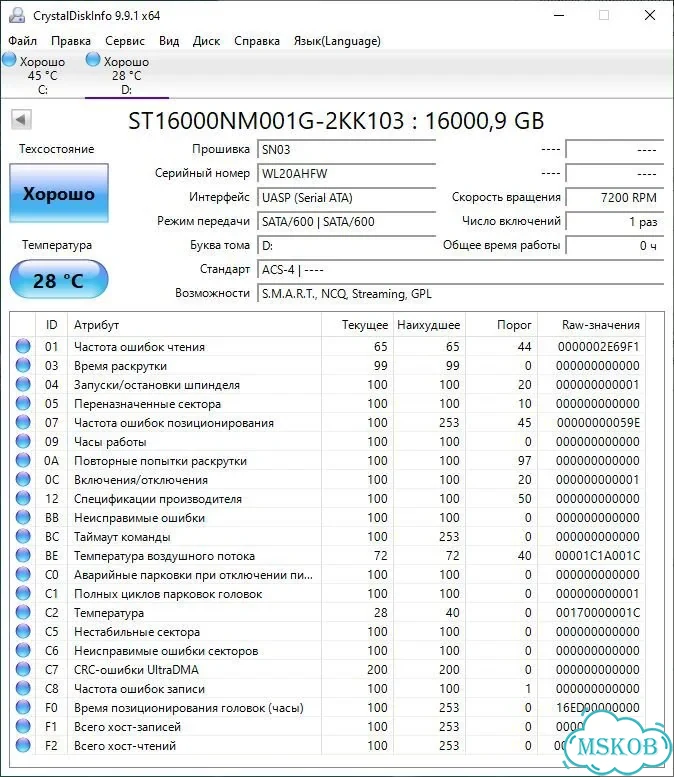Click the Прошивка field showing SN03
This screenshot has width=674, height=777.
coord(346,150)
